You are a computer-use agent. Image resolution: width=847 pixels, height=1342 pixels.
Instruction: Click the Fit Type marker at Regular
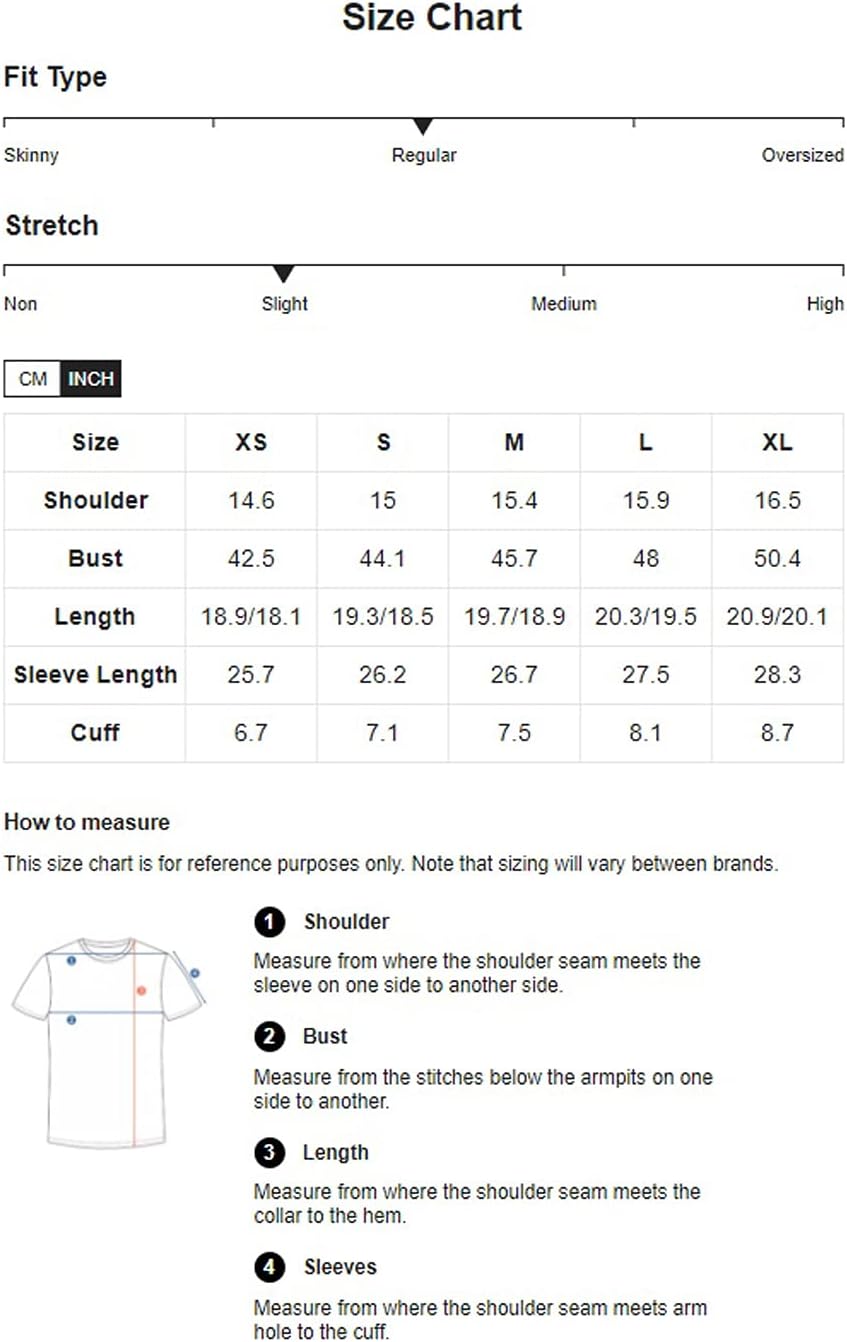(423, 127)
